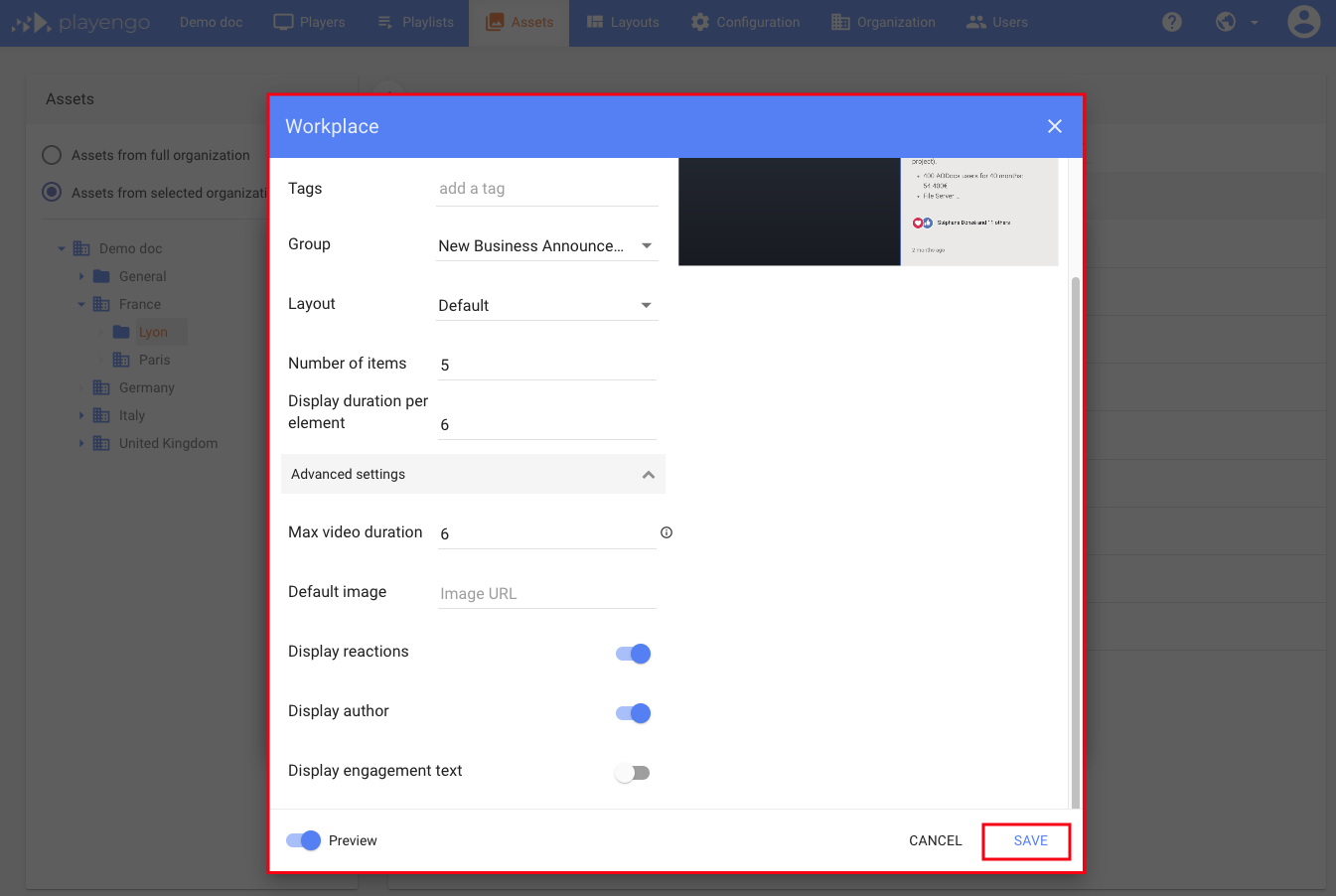This screenshot has width=1336, height=896.
Task: Select Assets from selected organization radio
Action: (x=52, y=193)
